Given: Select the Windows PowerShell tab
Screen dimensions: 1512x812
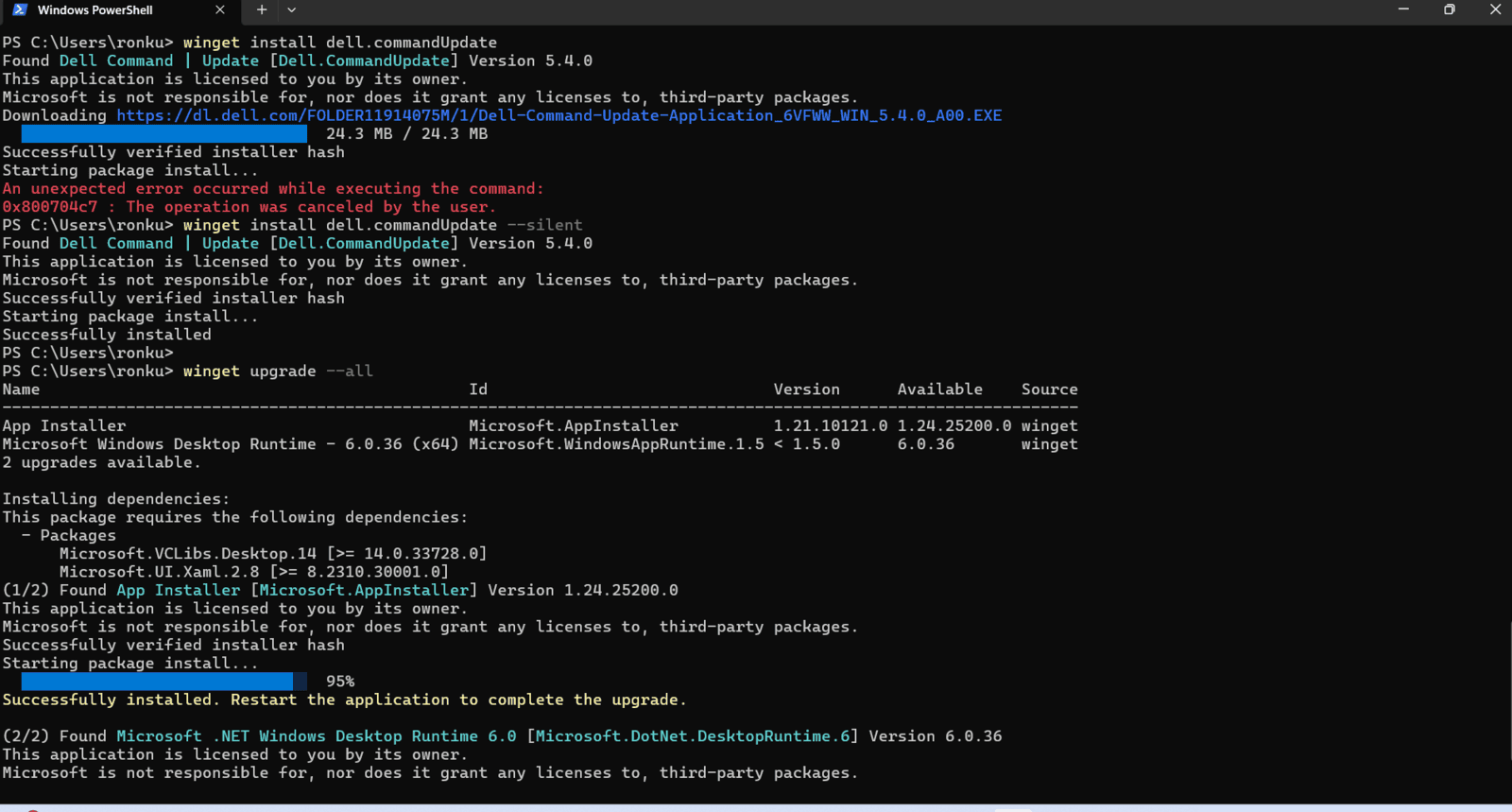Looking at the screenshot, I should click(x=119, y=10).
